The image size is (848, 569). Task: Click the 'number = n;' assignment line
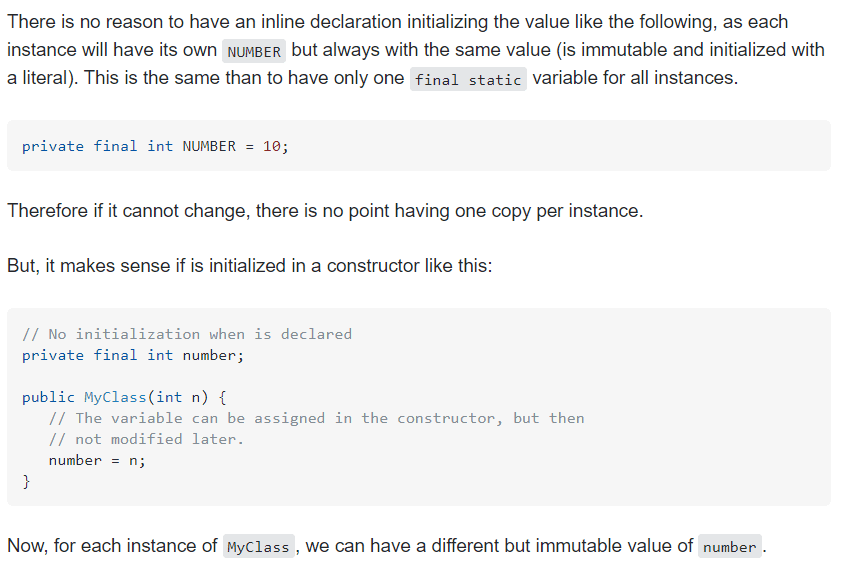[97, 460]
